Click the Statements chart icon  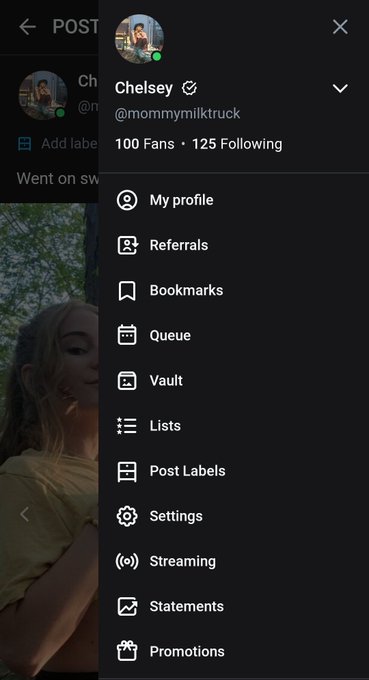point(127,607)
